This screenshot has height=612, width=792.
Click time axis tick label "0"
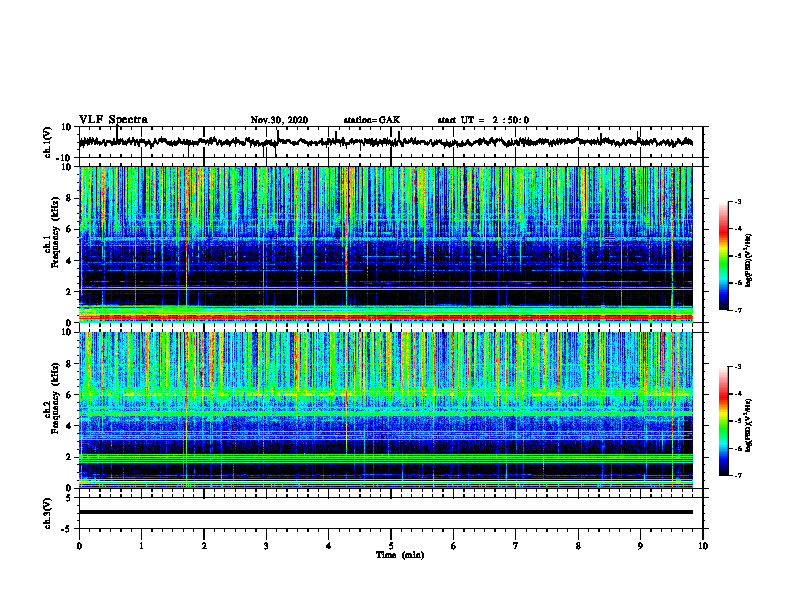[79, 546]
